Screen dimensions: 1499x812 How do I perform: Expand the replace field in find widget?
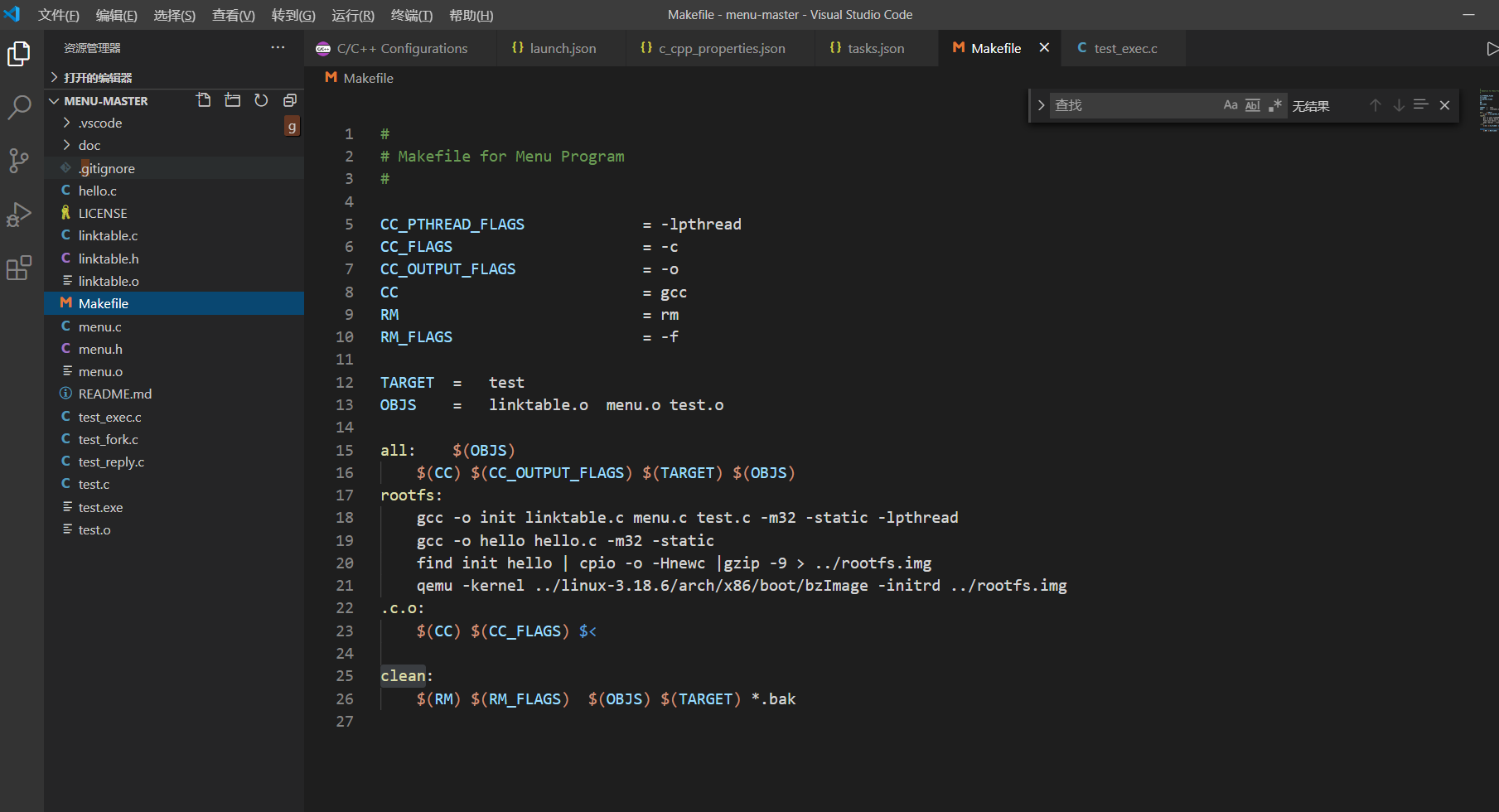click(x=1041, y=105)
